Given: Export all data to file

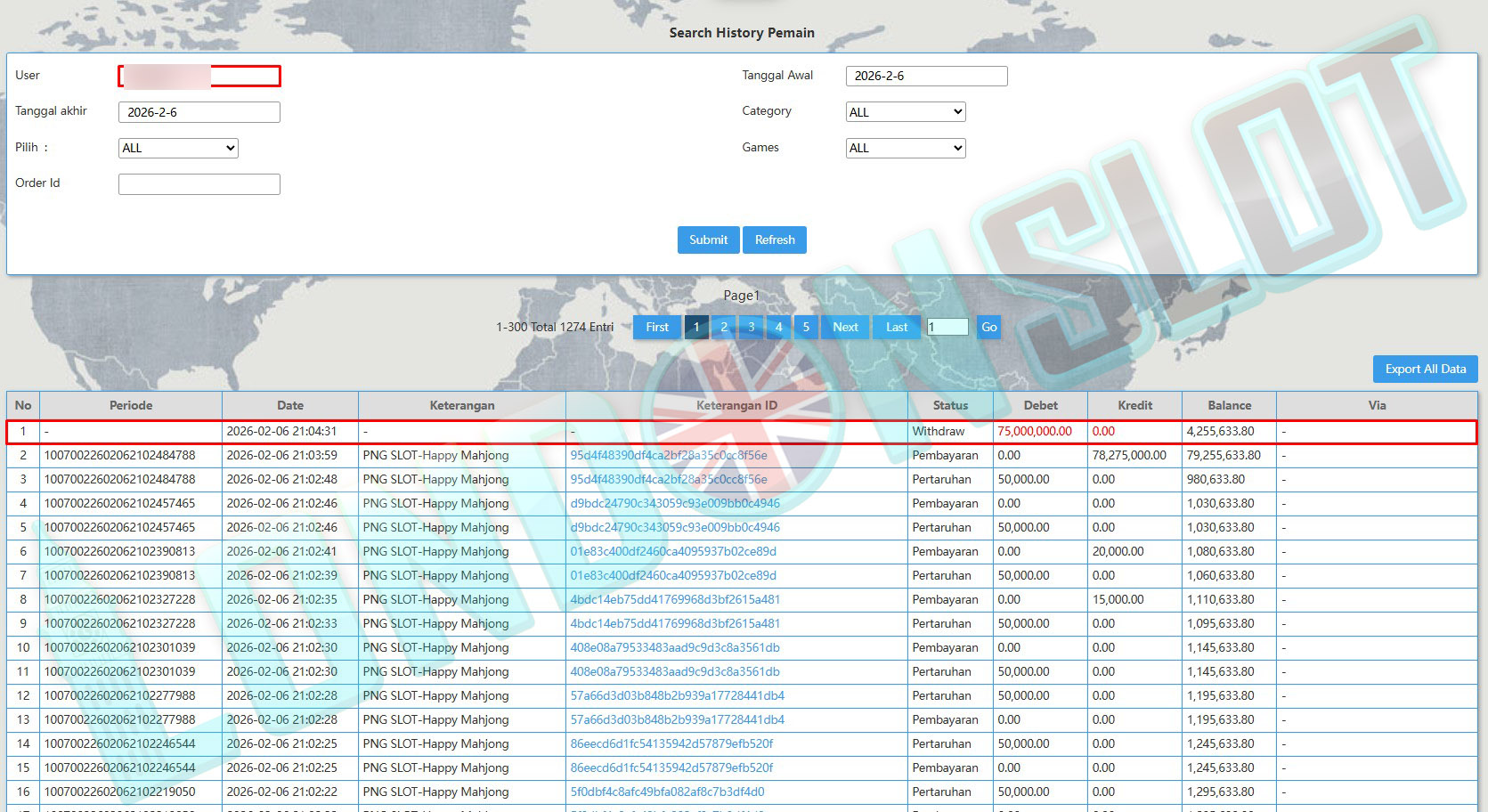Looking at the screenshot, I should (x=1425, y=369).
